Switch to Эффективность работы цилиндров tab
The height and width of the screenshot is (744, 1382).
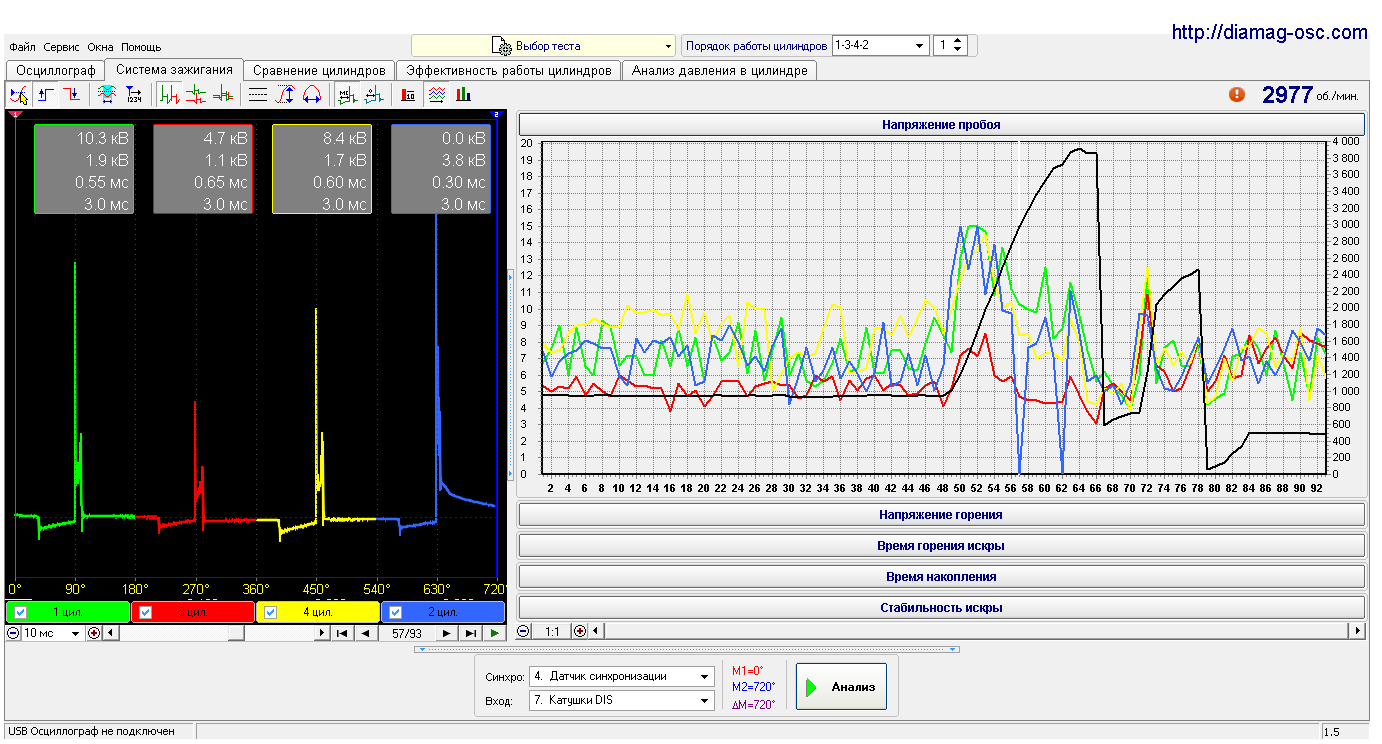click(508, 71)
